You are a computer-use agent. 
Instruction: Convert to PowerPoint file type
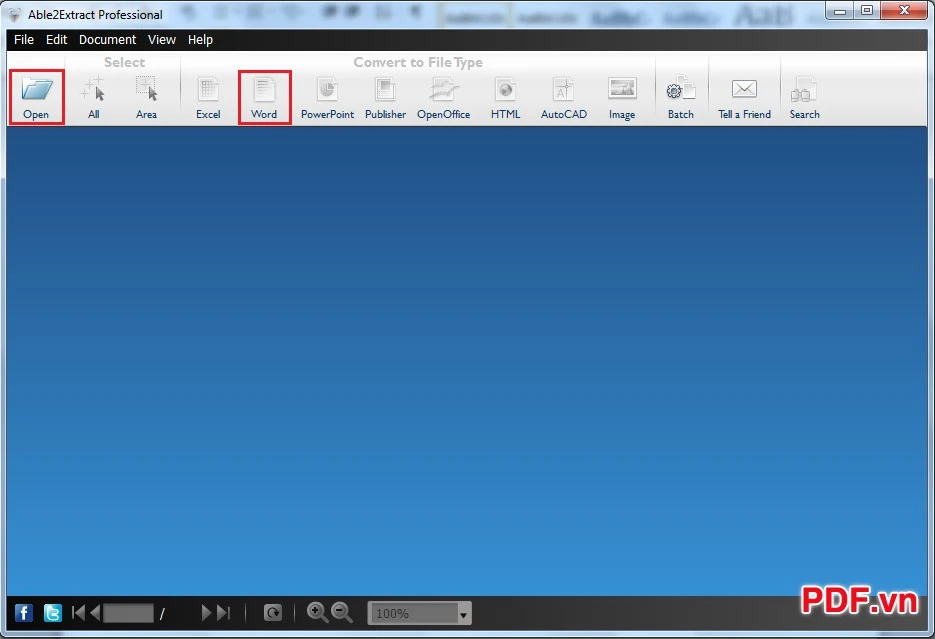tap(327, 97)
